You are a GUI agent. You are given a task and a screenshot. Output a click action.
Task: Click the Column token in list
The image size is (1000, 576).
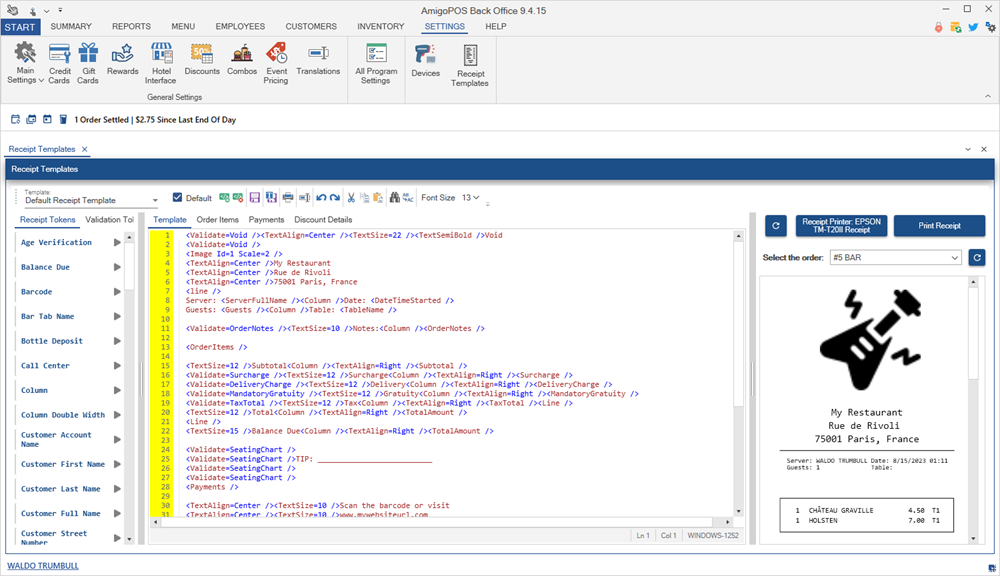pos(34,390)
